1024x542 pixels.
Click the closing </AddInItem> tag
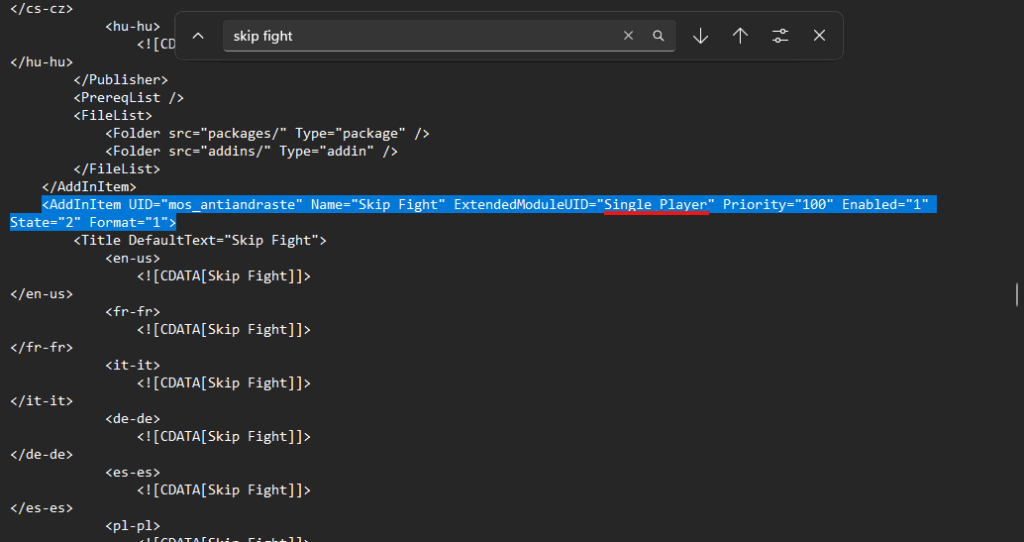point(88,186)
